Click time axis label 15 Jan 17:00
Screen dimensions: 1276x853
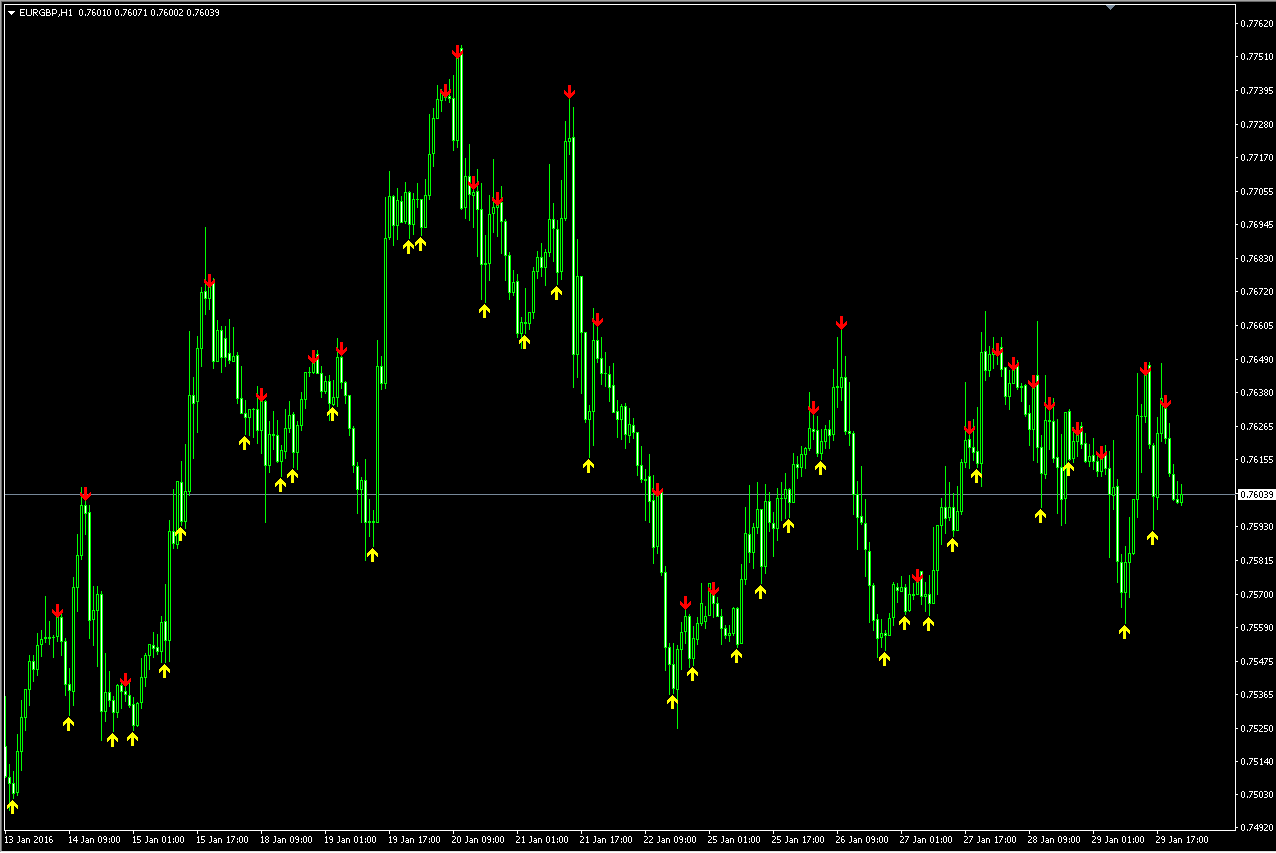coord(222,840)
